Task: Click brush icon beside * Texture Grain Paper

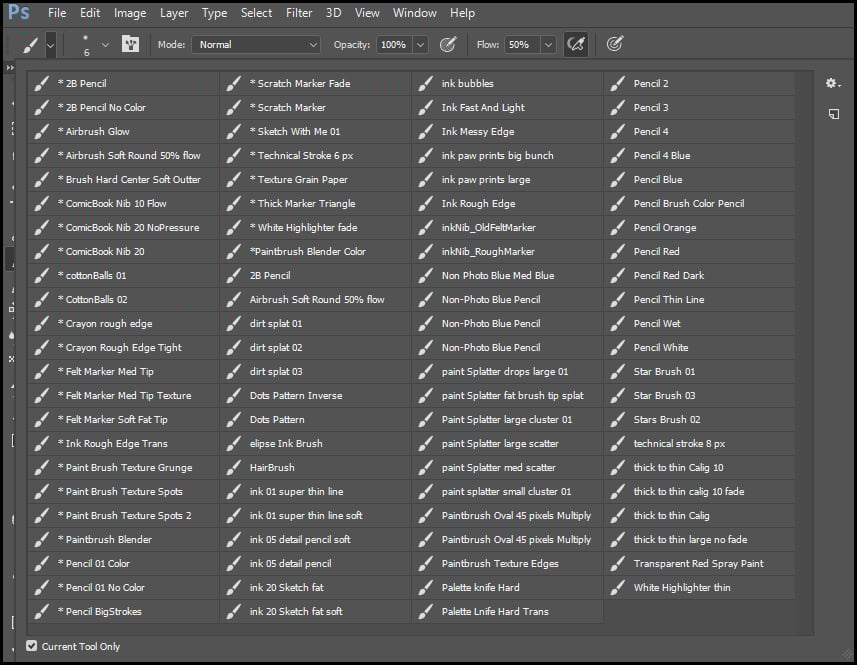Action: pyautogui.click(x=233, y=179)
